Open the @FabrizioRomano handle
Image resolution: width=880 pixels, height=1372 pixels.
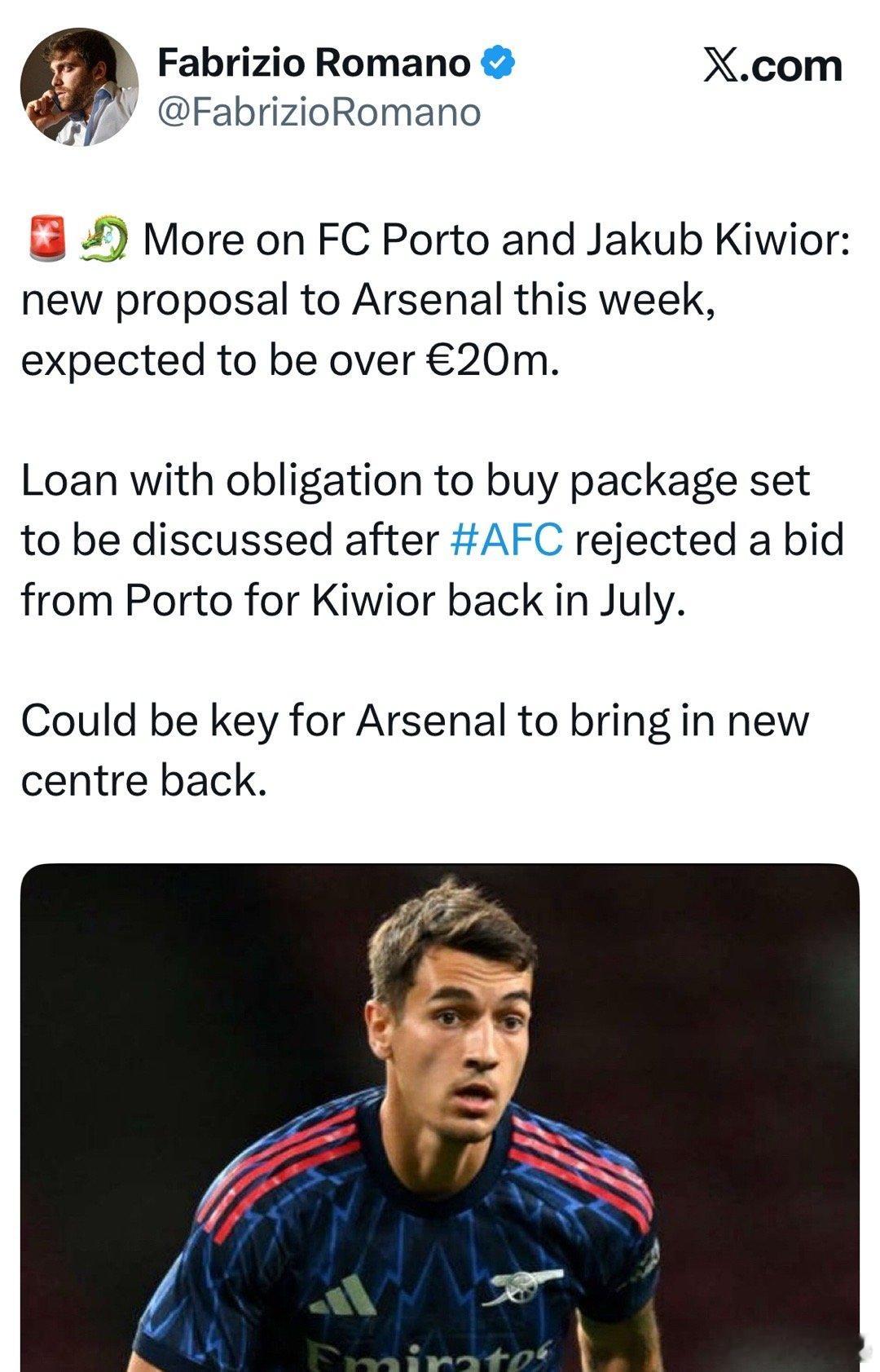[x=319, y=112]
